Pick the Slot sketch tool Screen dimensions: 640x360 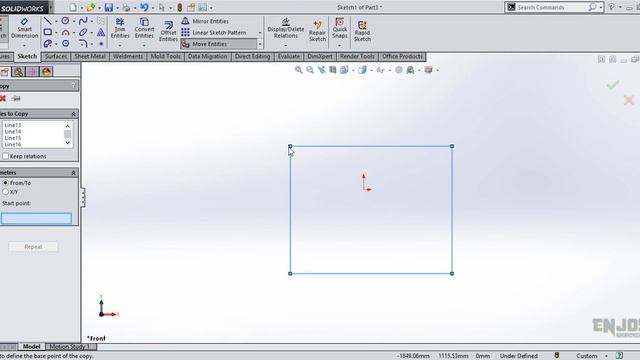[47, 43]
